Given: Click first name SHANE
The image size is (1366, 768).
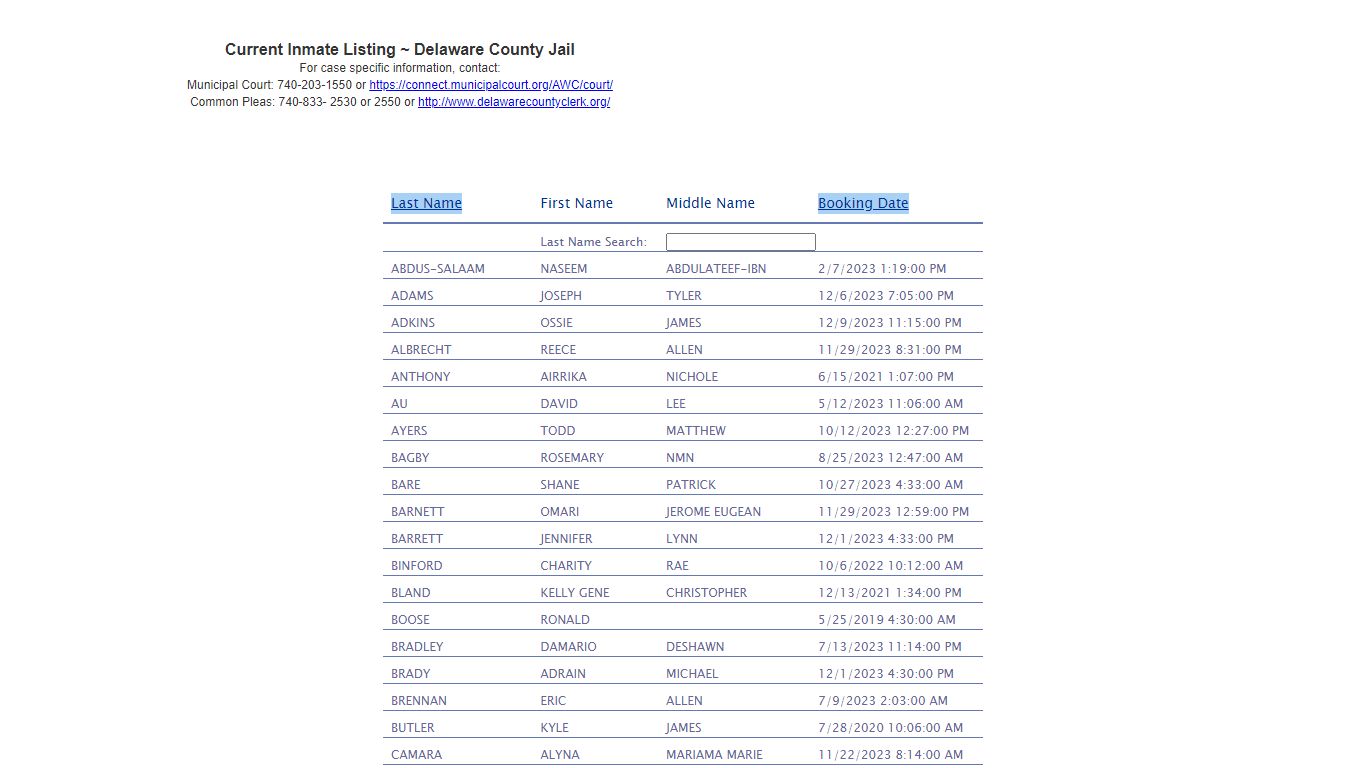Looking at the screenshot, I should pos(560,485).
